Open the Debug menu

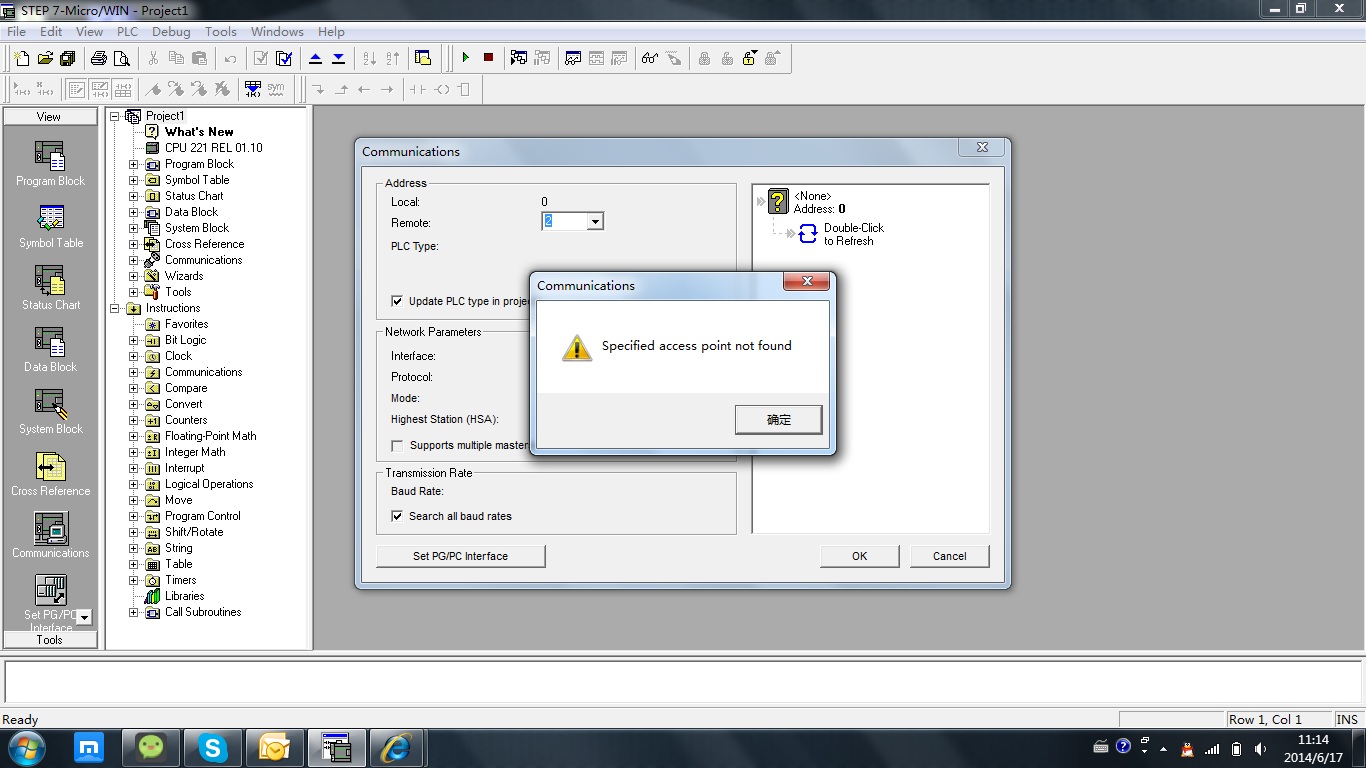(171, 32)
